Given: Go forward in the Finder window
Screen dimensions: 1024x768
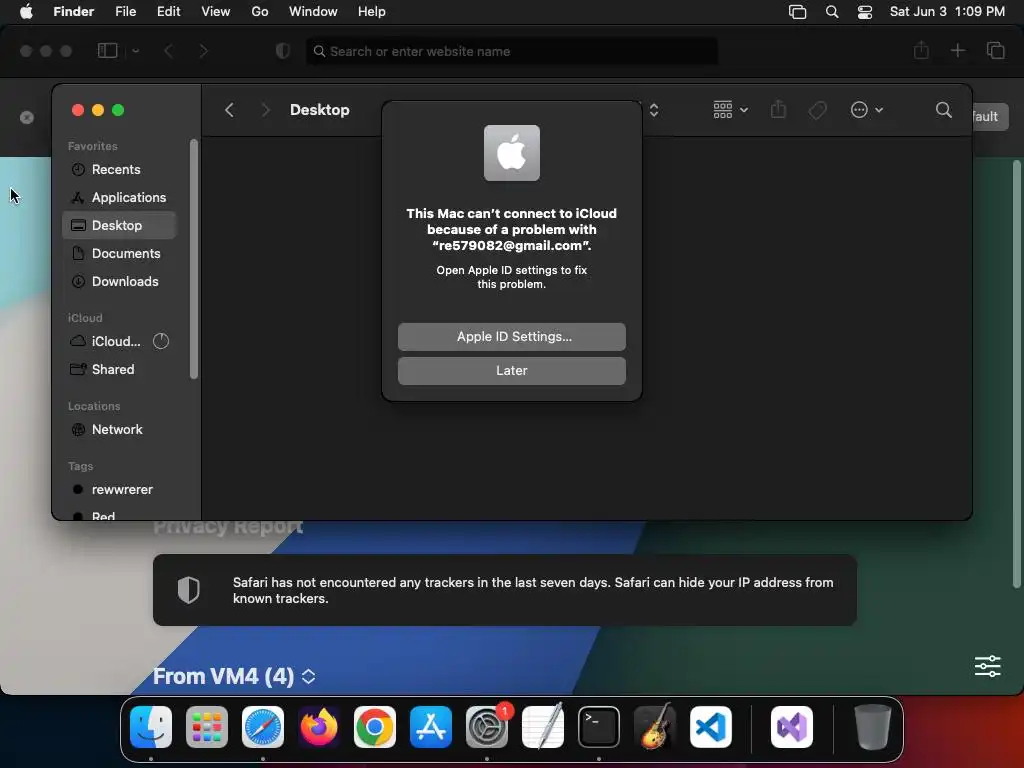Looking at the screenshot, I should (265, 110).
